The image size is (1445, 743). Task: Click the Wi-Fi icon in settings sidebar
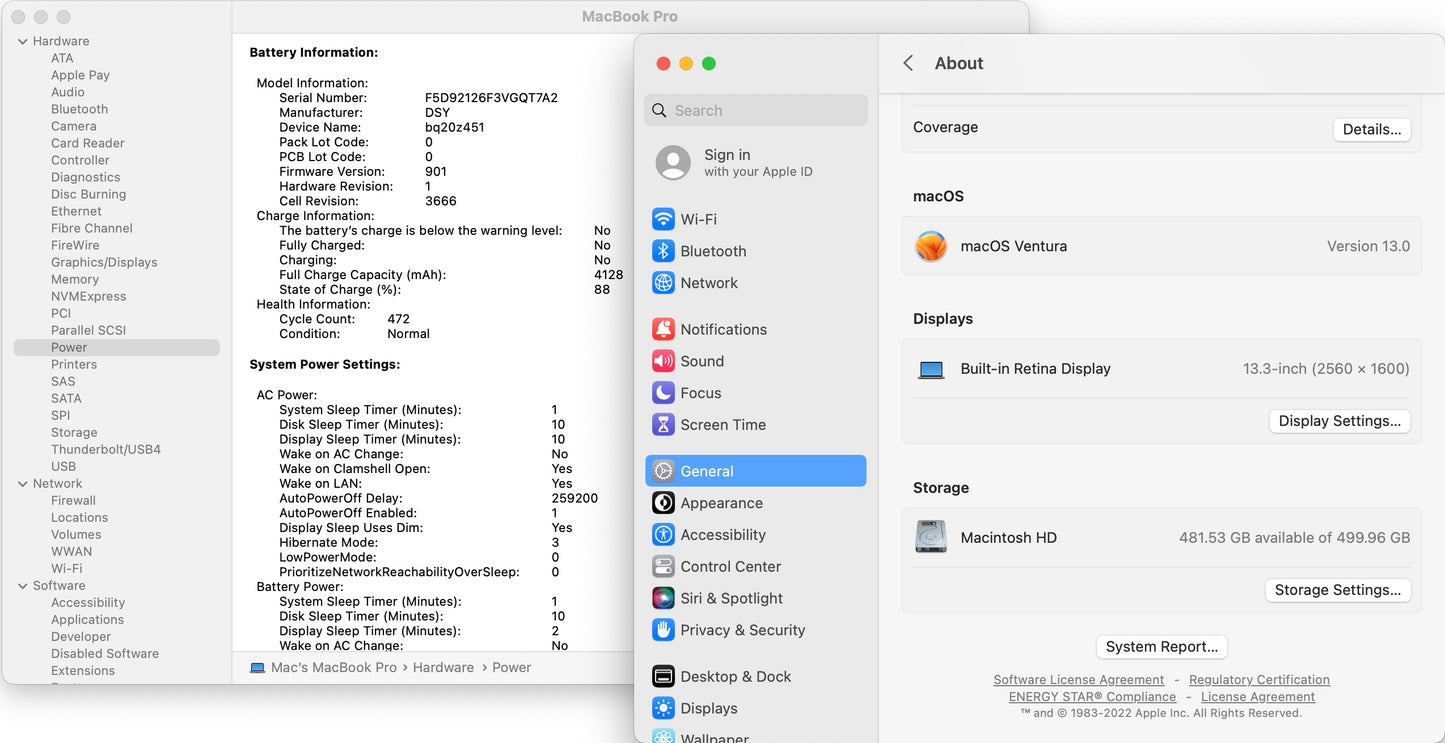pyautogui.click(x=663, y=219)
